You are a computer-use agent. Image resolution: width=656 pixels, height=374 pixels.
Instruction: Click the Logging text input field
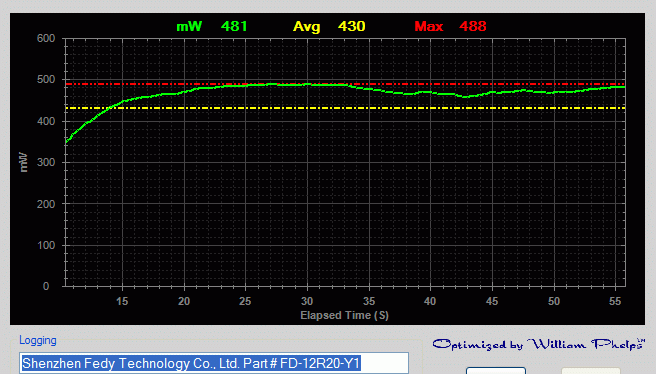(214, 363)
